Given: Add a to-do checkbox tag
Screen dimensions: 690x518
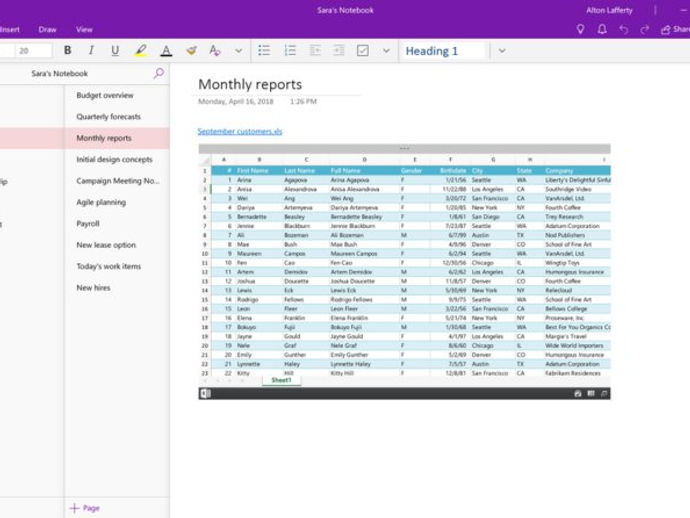Looking at the screenshot, I should tap(363, 51).
